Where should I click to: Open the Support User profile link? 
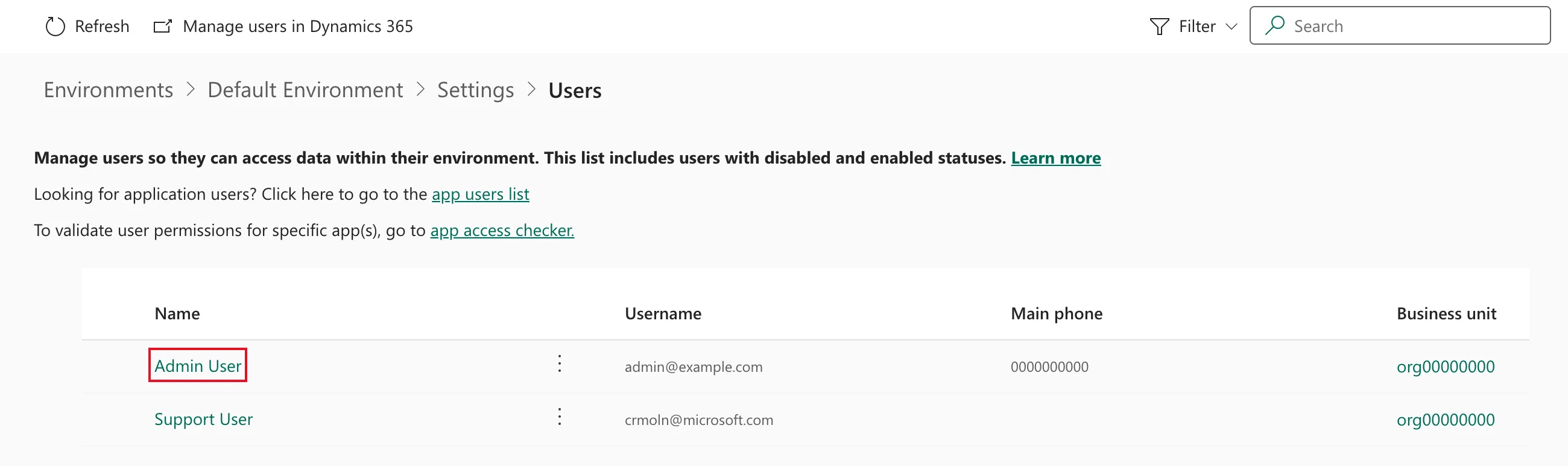click(203, 419)
